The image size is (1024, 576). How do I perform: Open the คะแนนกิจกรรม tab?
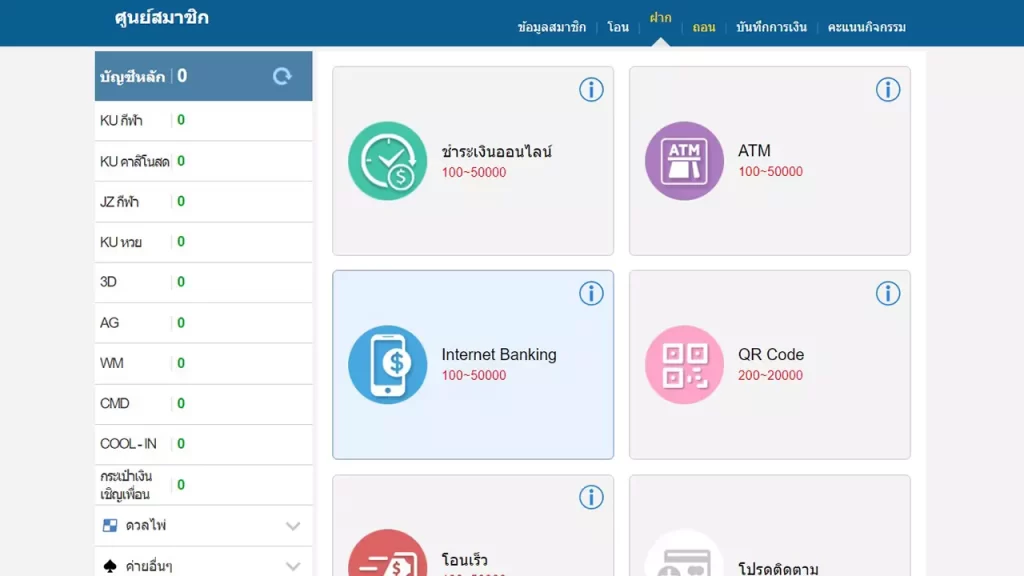tap(866, 27)
